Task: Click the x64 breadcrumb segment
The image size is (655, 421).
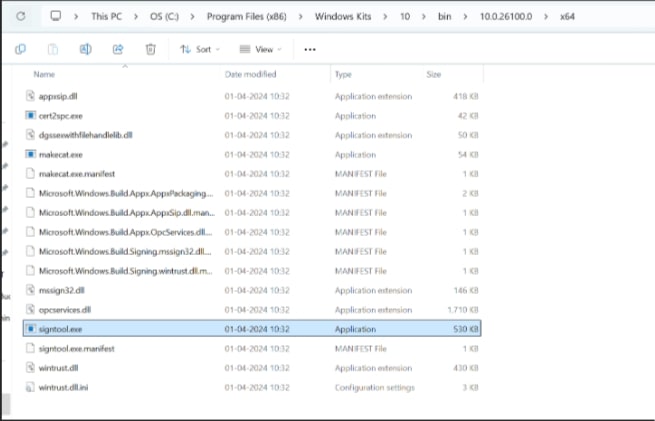Action: tap(567, 17)
